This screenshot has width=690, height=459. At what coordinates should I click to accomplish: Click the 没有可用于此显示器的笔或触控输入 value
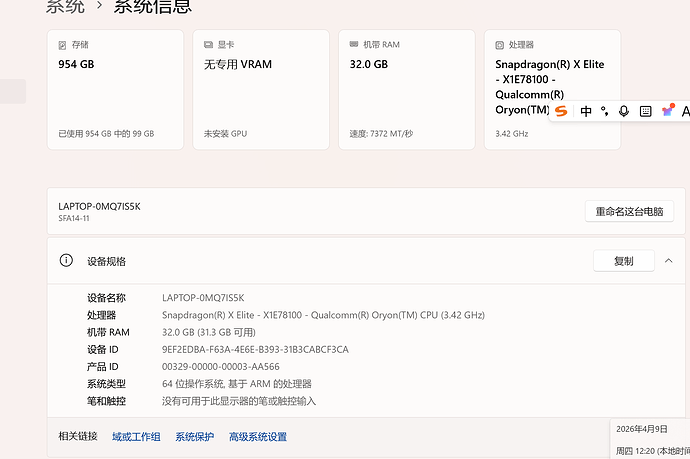[x=239, y=401]
